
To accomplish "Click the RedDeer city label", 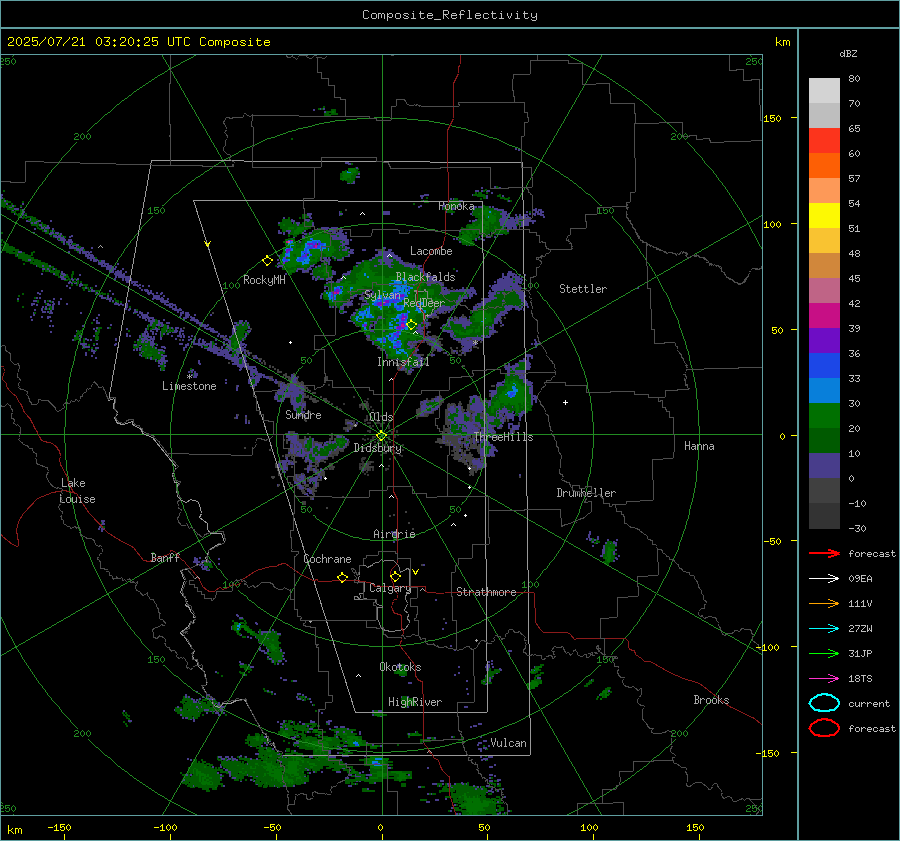I will 424,303.
